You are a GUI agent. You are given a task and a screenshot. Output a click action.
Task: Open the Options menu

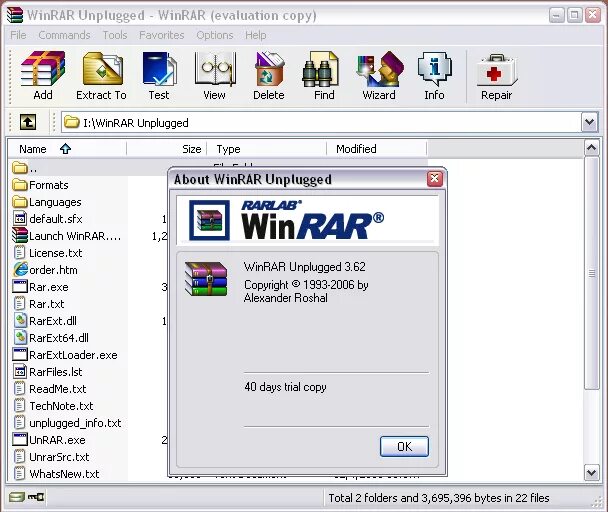(215, 35)
